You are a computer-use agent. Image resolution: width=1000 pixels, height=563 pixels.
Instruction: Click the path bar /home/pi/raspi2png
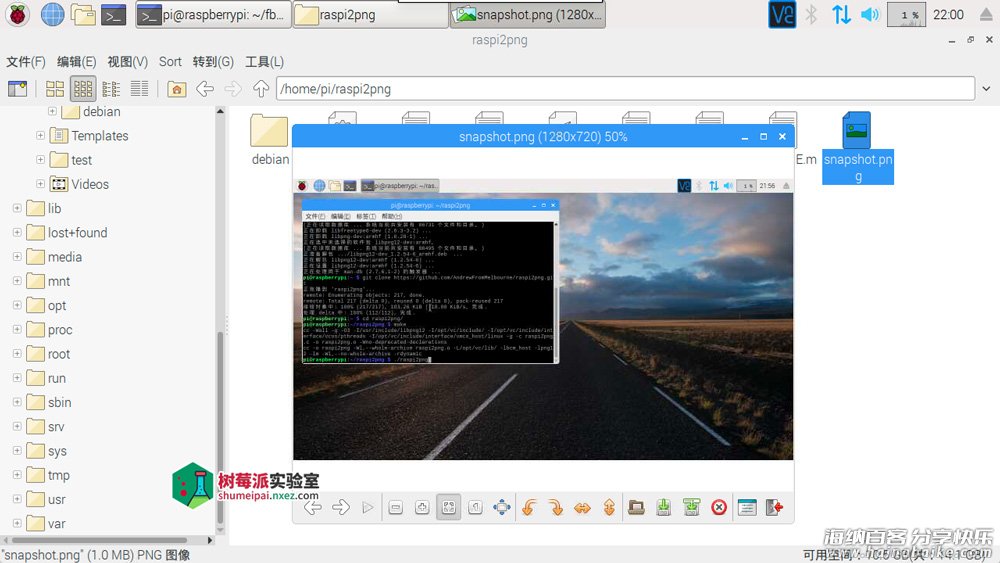tap(625, 89)
